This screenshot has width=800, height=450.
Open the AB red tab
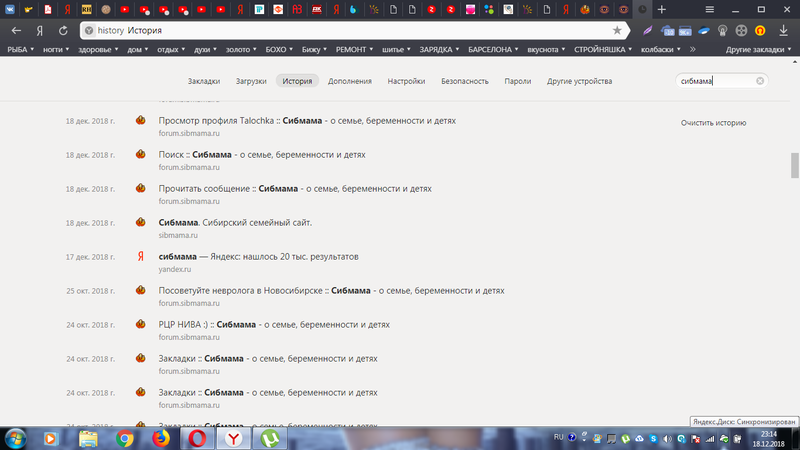tap(297, 9)
